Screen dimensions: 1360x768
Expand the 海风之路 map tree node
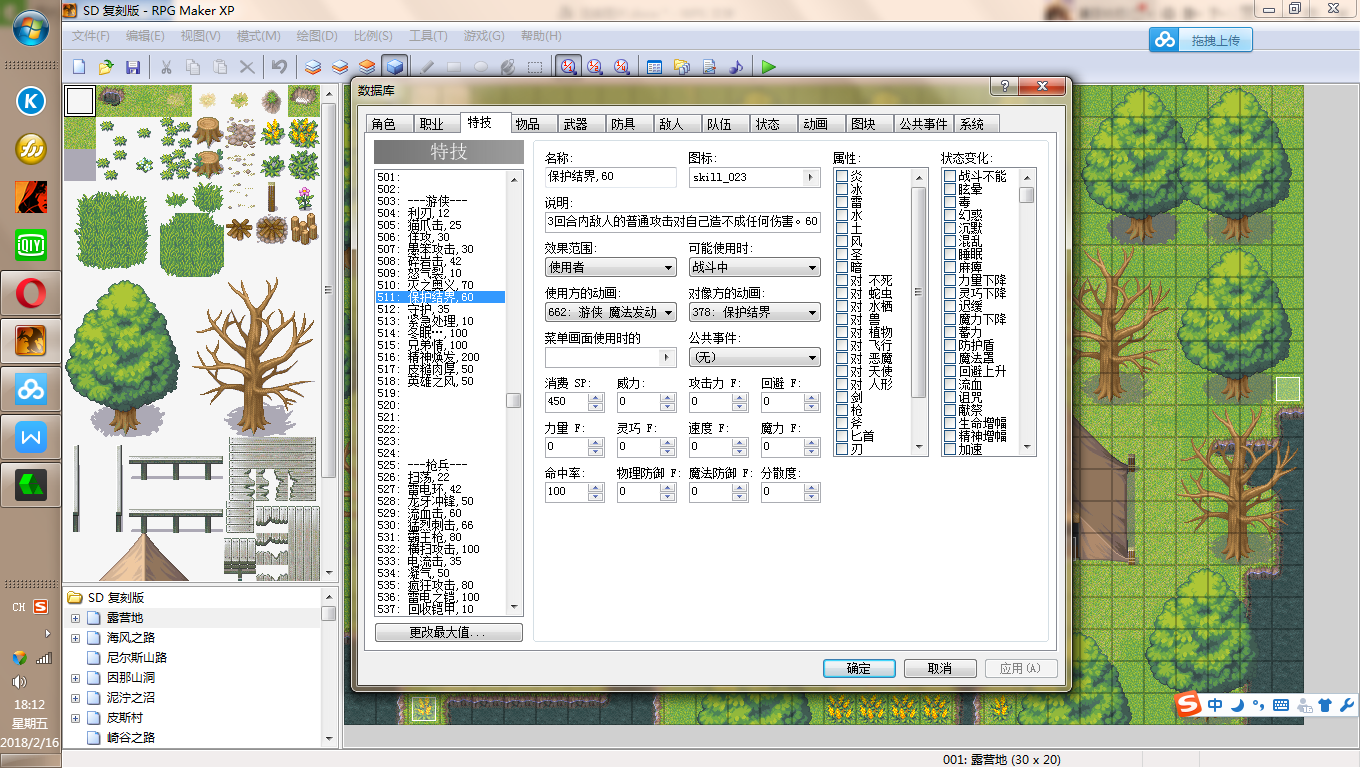tap(75, 638)
